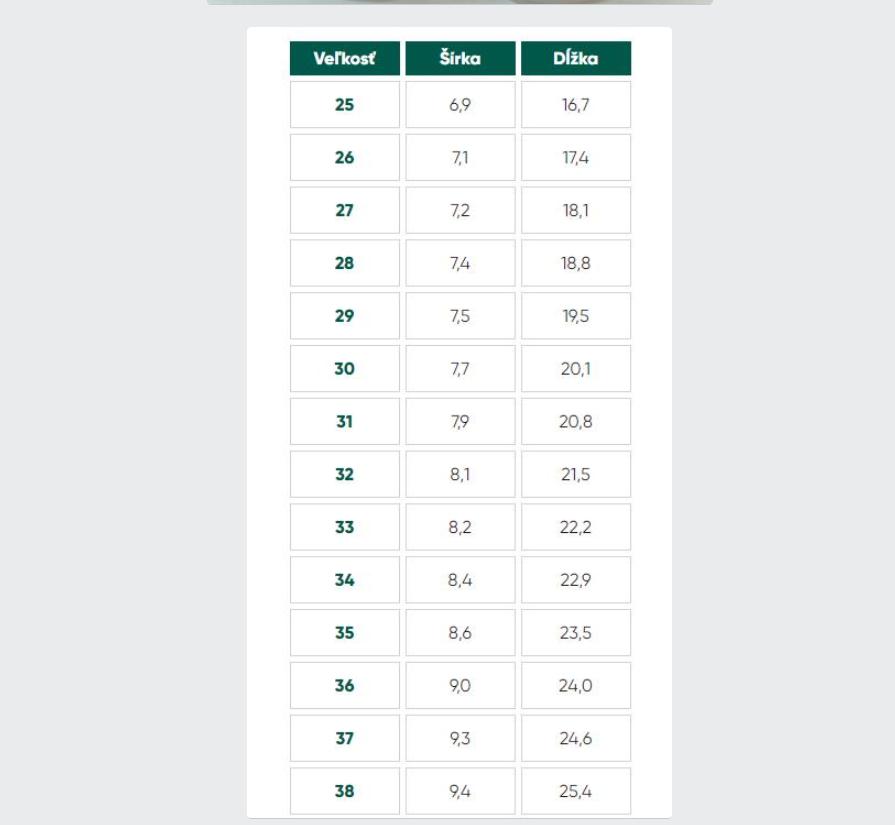Select width cell 9,0
Image resolution: width=895 pixels, height=825 pixels.
pos(460,686)
